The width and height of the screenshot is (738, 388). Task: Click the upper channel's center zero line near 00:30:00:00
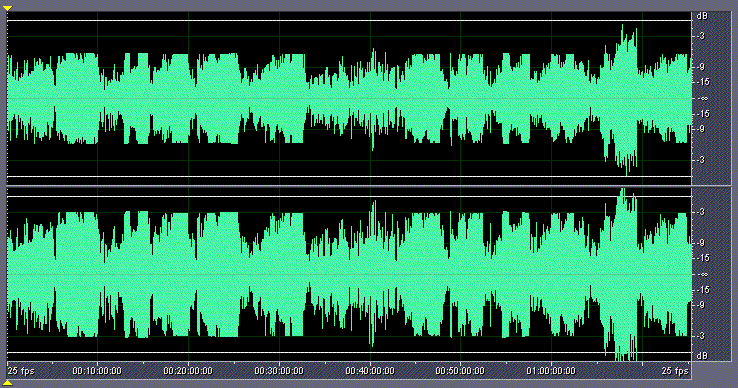(x=279, y=98)
